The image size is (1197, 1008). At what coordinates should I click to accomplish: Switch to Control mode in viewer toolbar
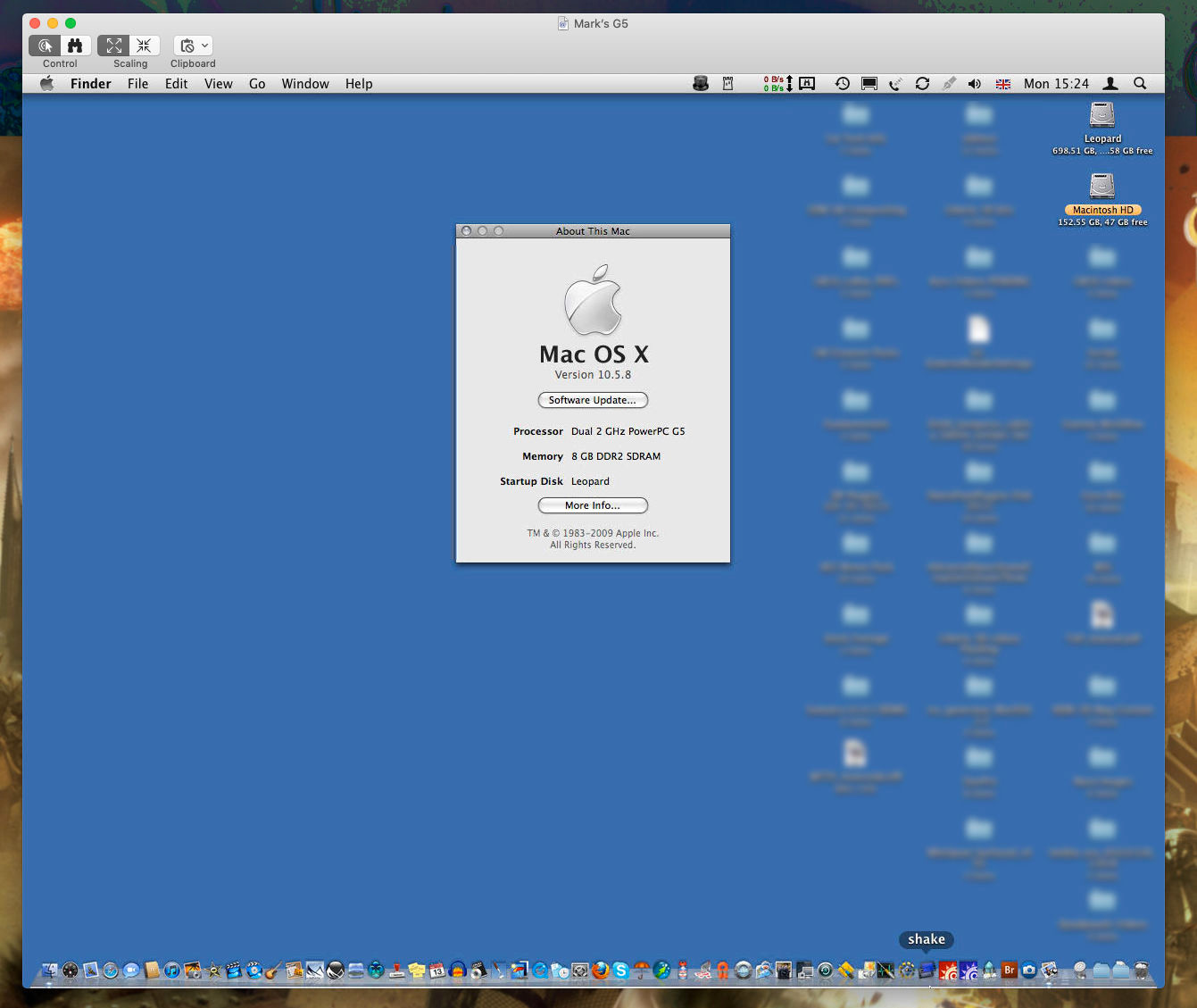pyautogui.click(x=45, y=46)
